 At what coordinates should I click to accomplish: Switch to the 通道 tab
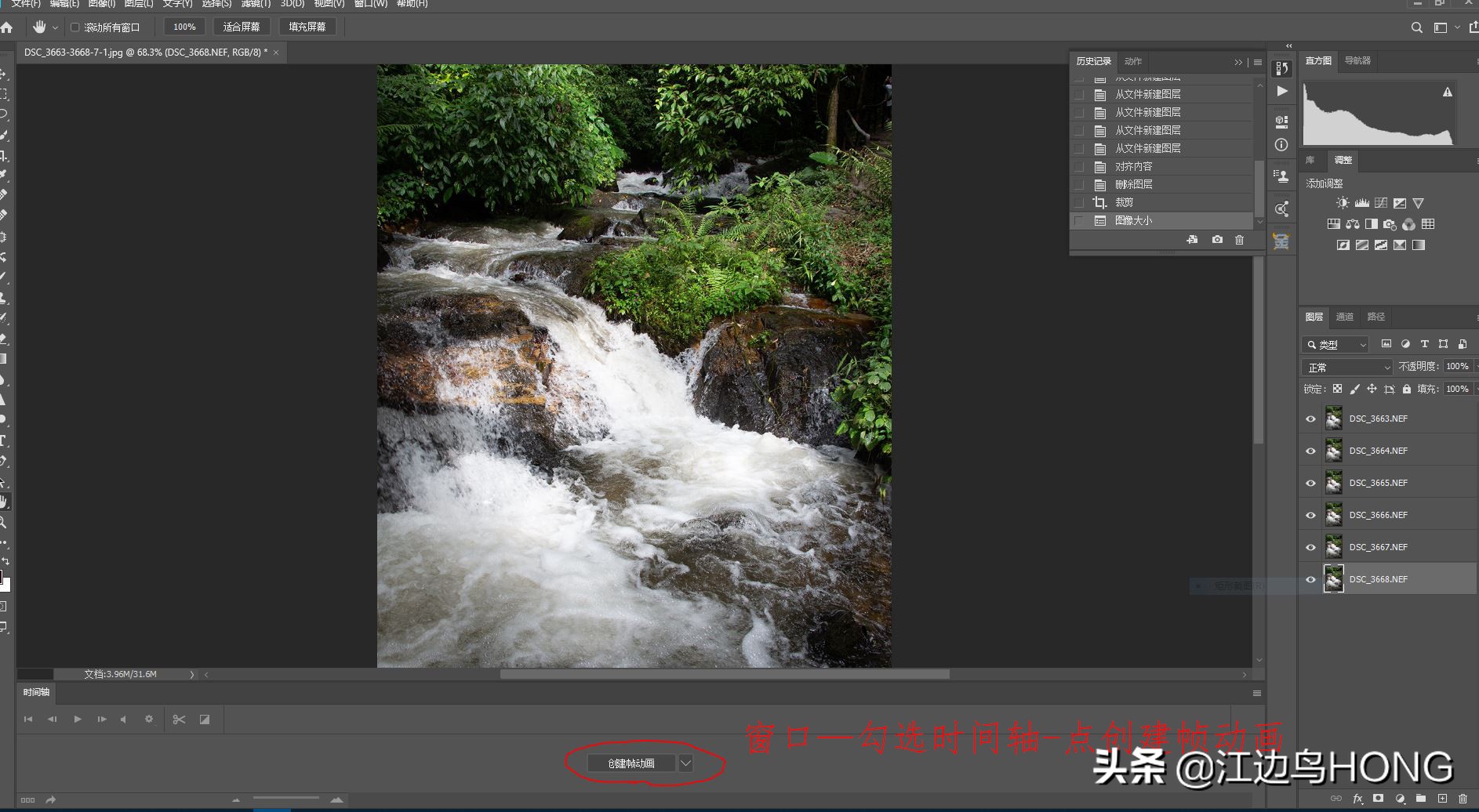(1345, 317)
